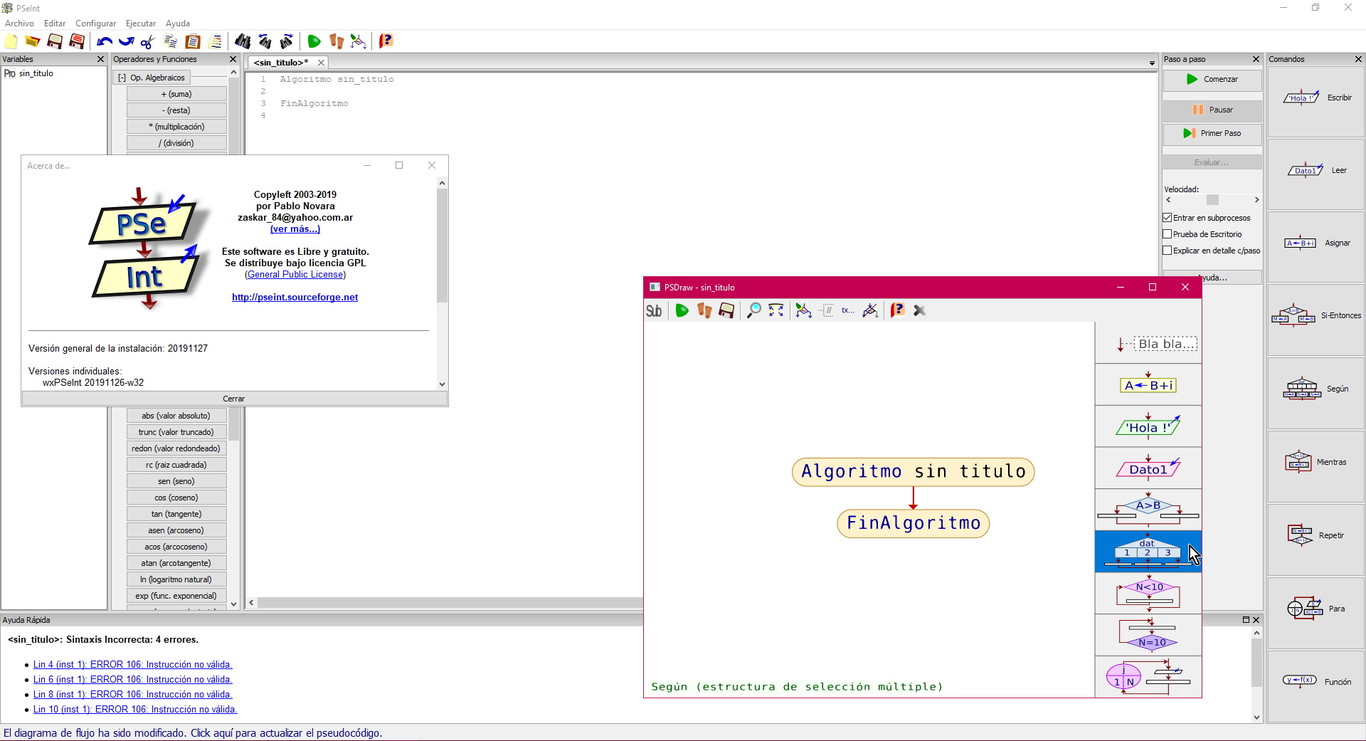This screenshot has width=1366, height=741.
Task: Select the Escribir command block
Action: [x=1315, y=97]
